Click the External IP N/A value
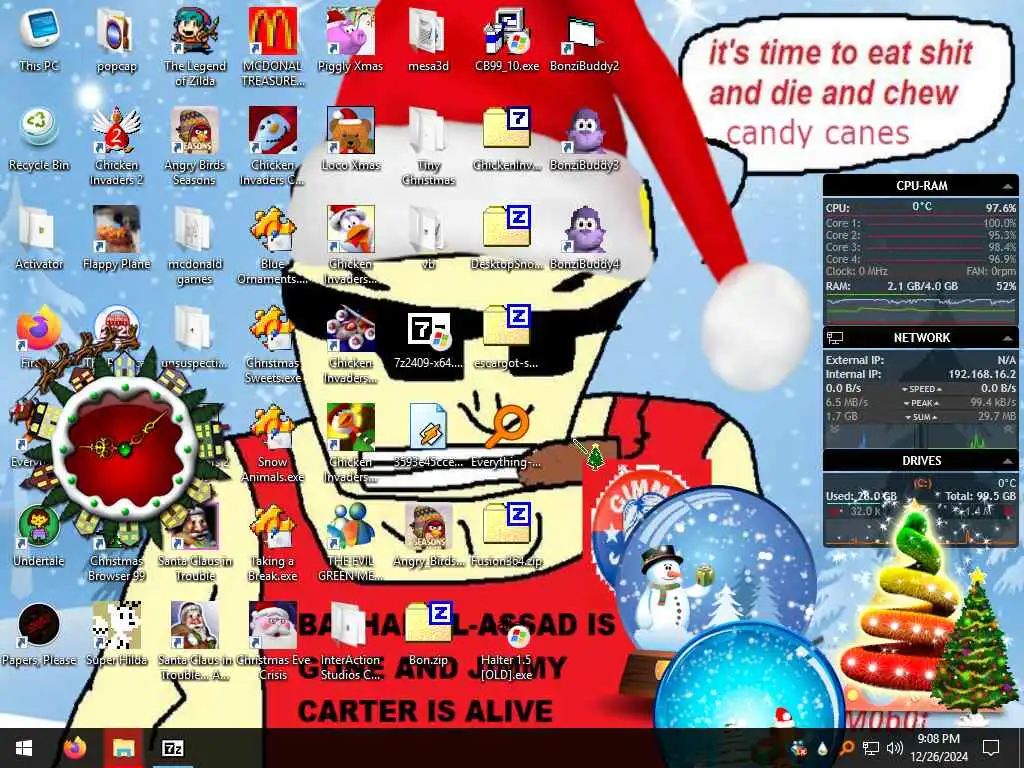Viewport: 1024px width, 768px height. pos(1006,360)
